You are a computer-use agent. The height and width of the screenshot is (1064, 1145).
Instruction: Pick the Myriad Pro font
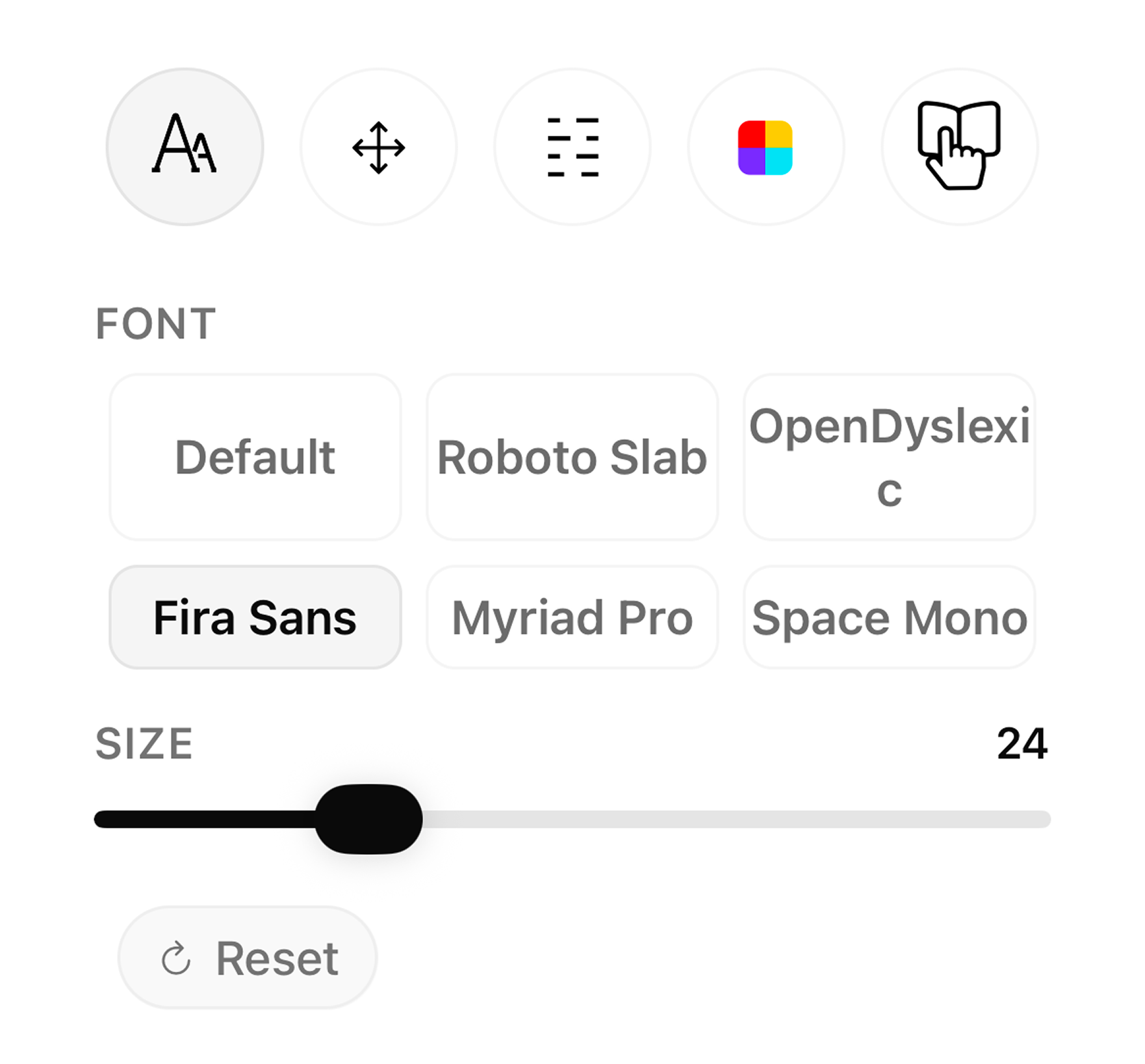tap(572, 617)
